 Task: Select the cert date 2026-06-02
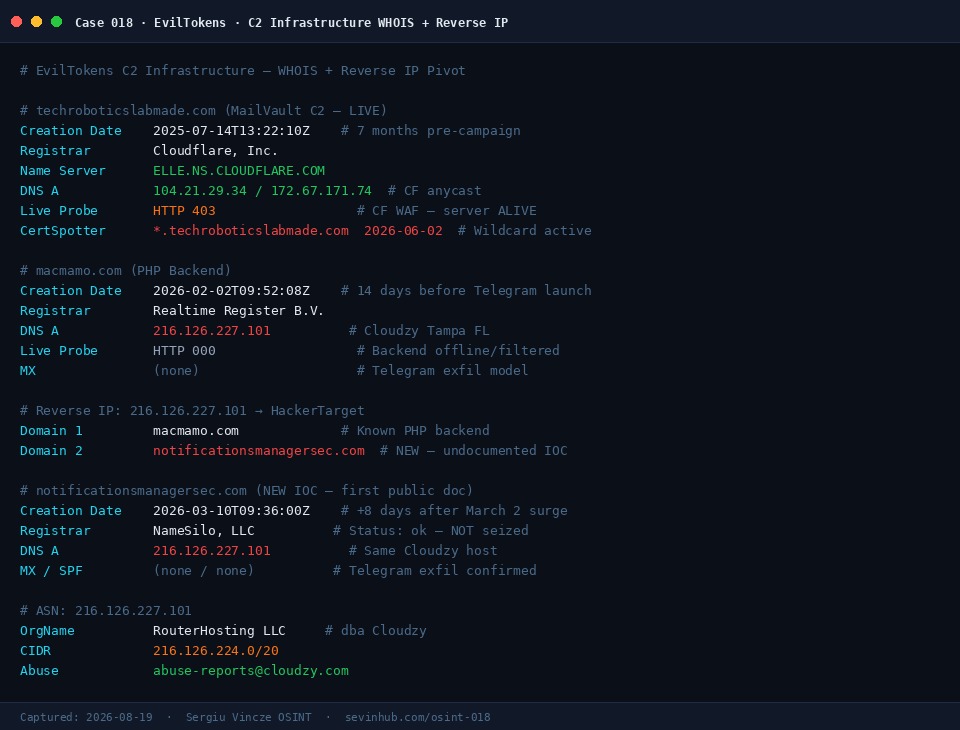[x=403, y=230]
